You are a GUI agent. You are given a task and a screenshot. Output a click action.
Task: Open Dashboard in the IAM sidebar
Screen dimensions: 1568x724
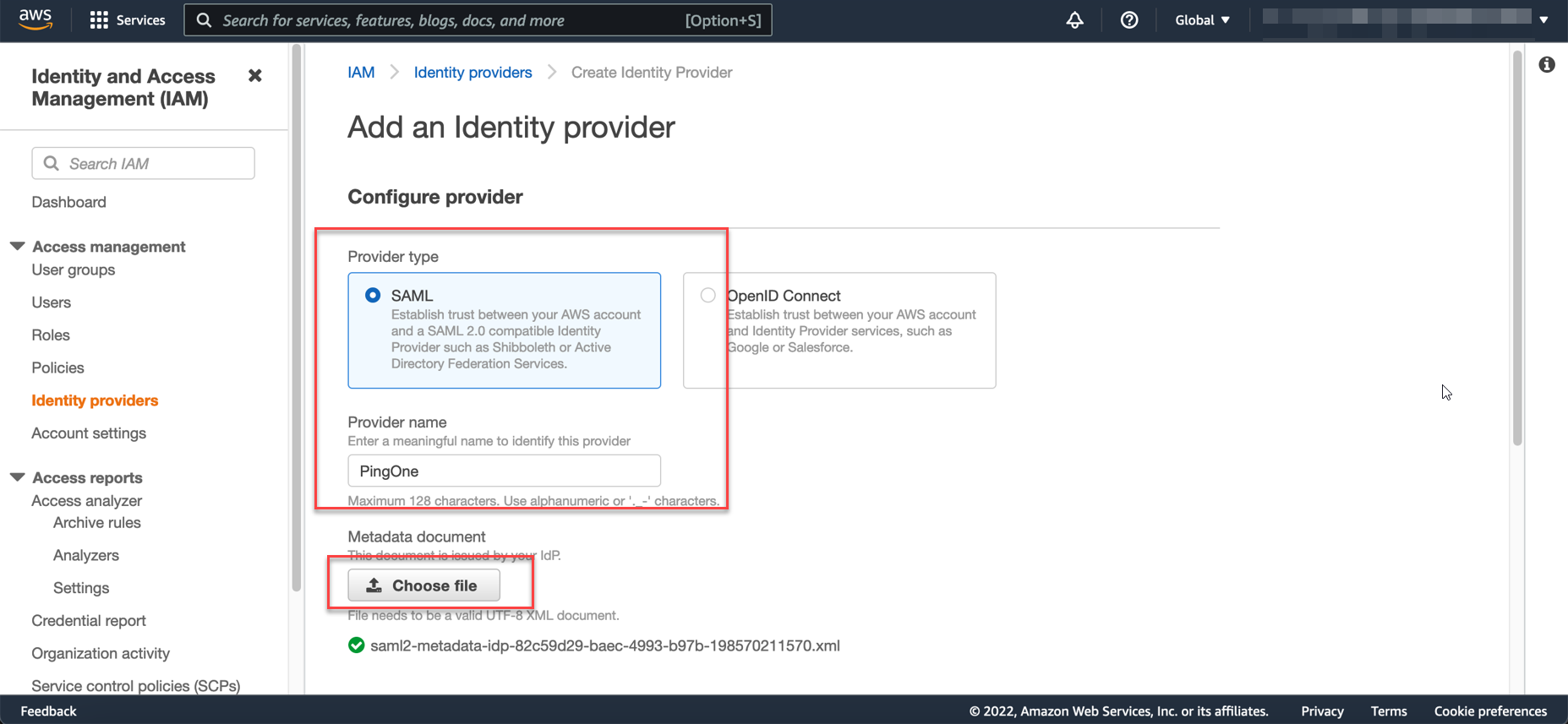tap(69, 202)
